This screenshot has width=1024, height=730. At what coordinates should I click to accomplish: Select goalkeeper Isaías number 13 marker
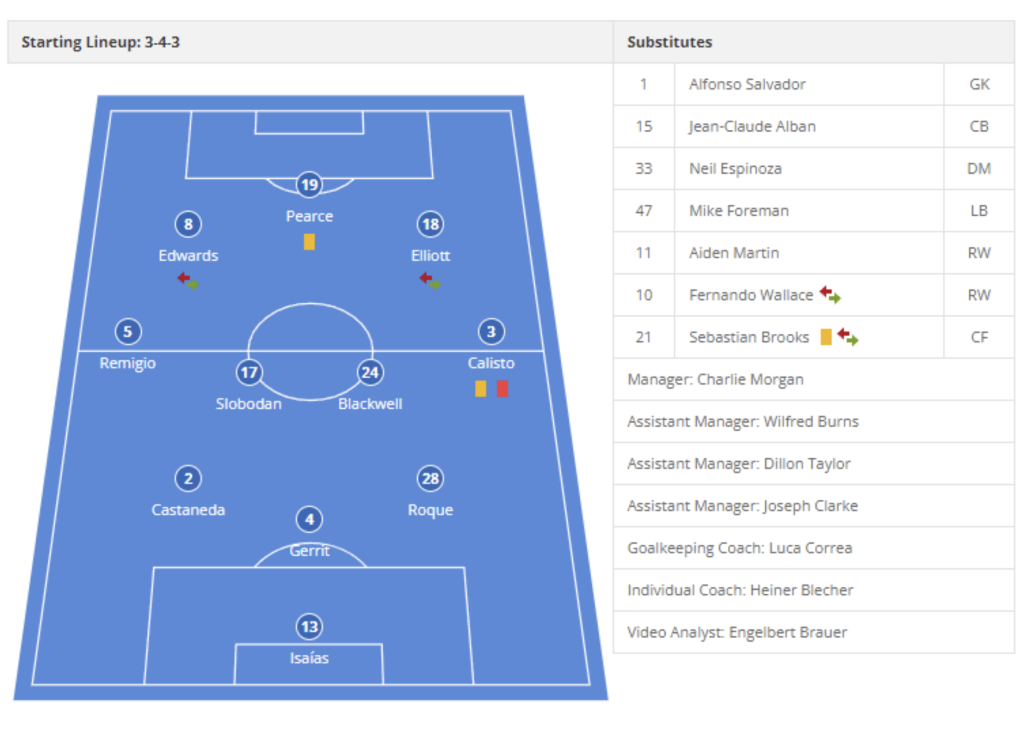(x=309, y=626)
